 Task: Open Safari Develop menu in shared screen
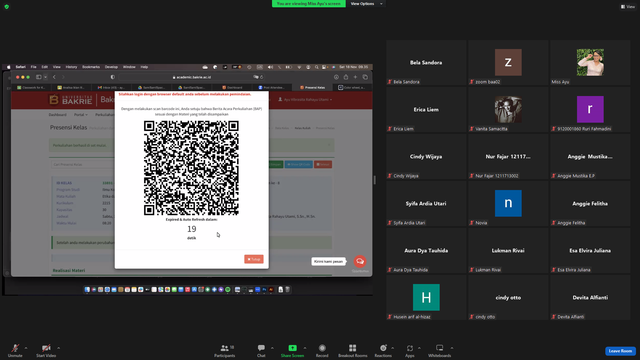click(111, 67)
